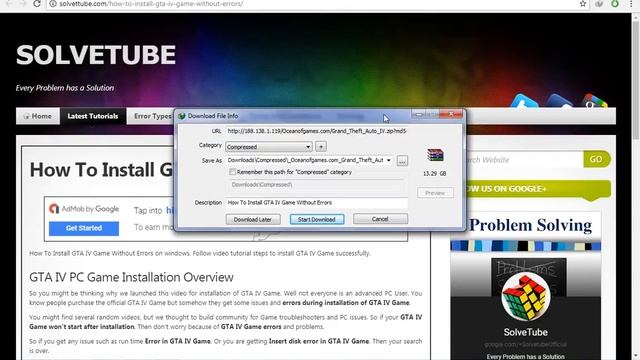Click the Twitter social icon

pos(524,101)
